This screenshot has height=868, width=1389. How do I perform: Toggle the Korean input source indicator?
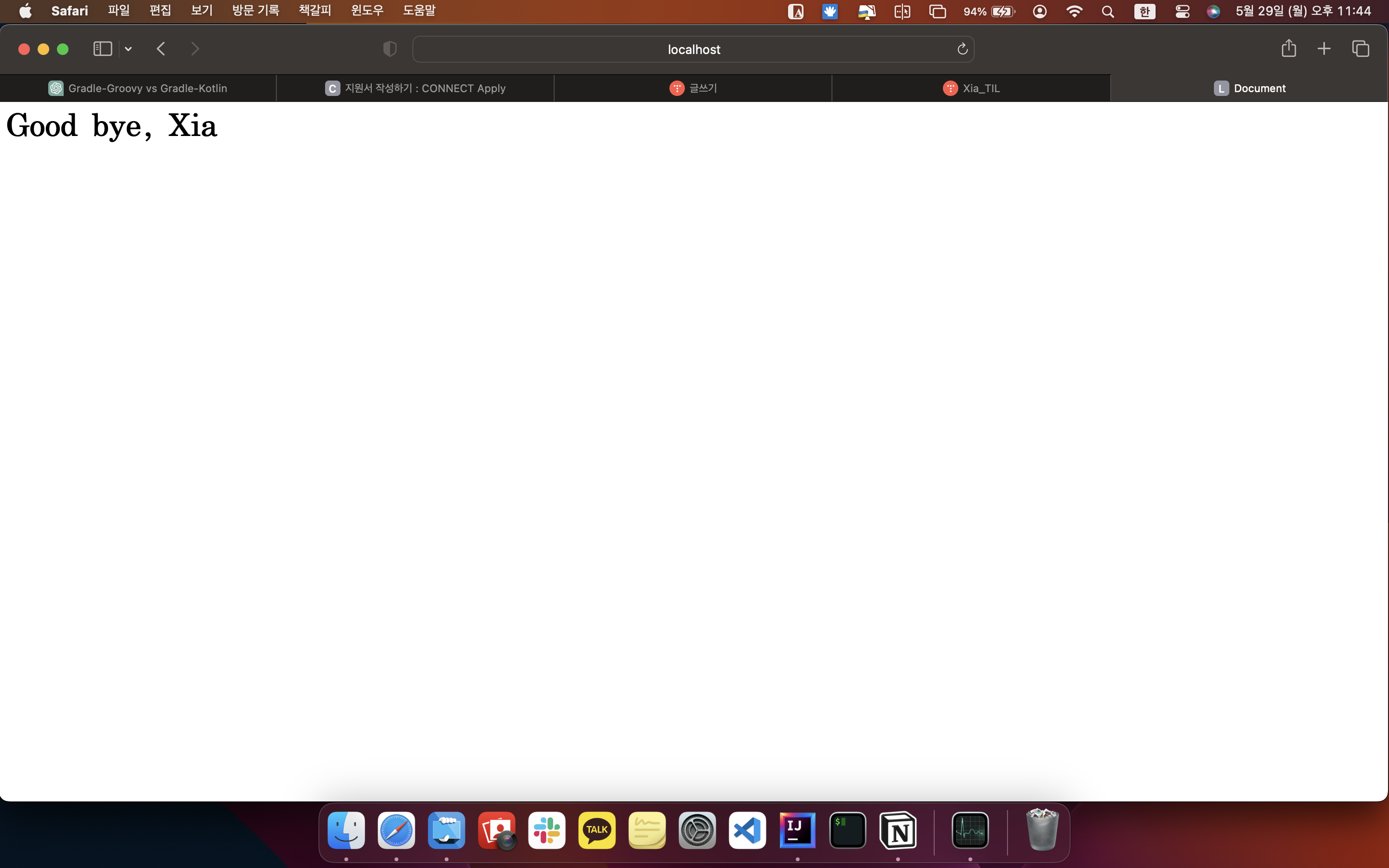click(1144, 12)
